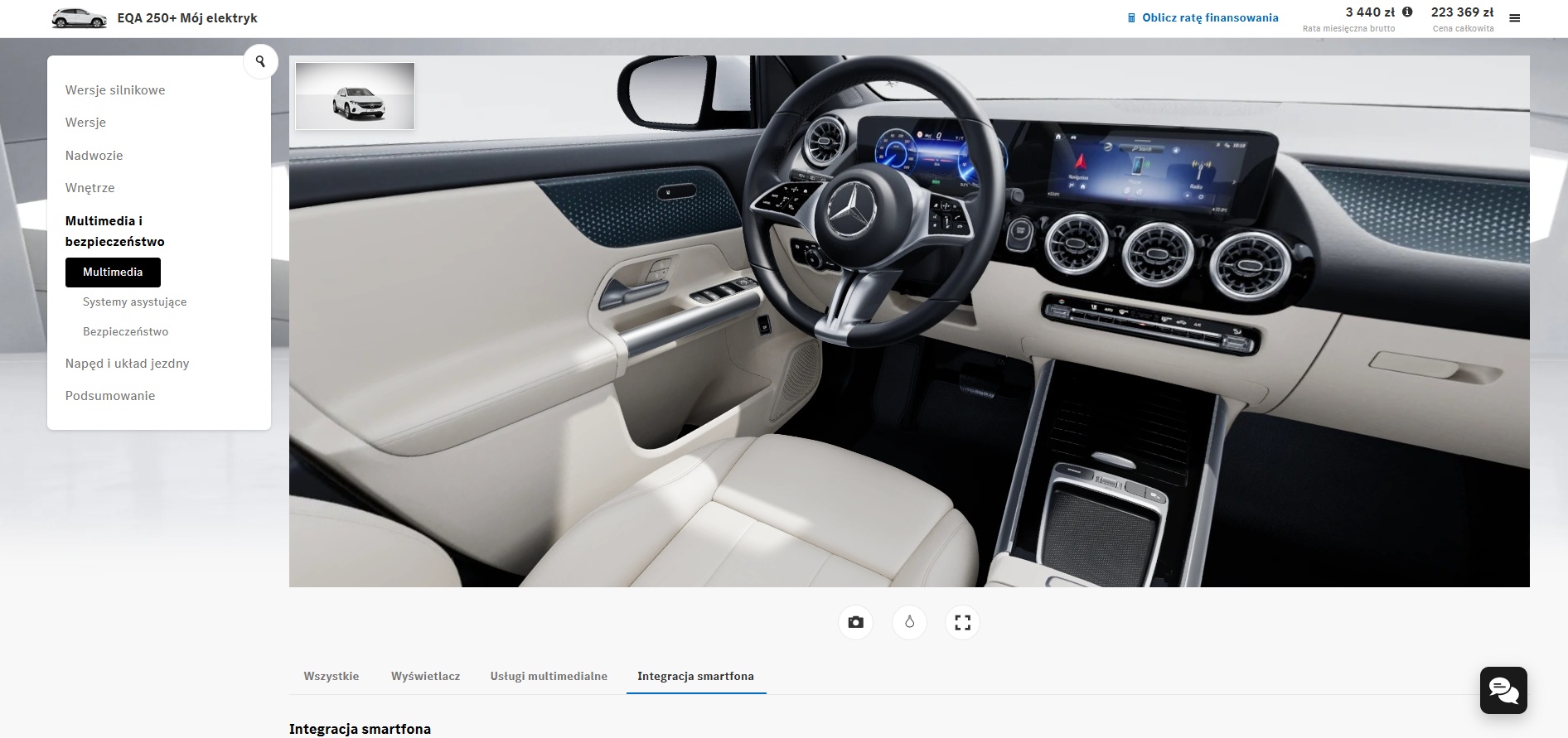Image resolution: width=1568 pixels, height=738 pixels.
Task: Click the EQA car icon in header
Action: click(79, 18)
